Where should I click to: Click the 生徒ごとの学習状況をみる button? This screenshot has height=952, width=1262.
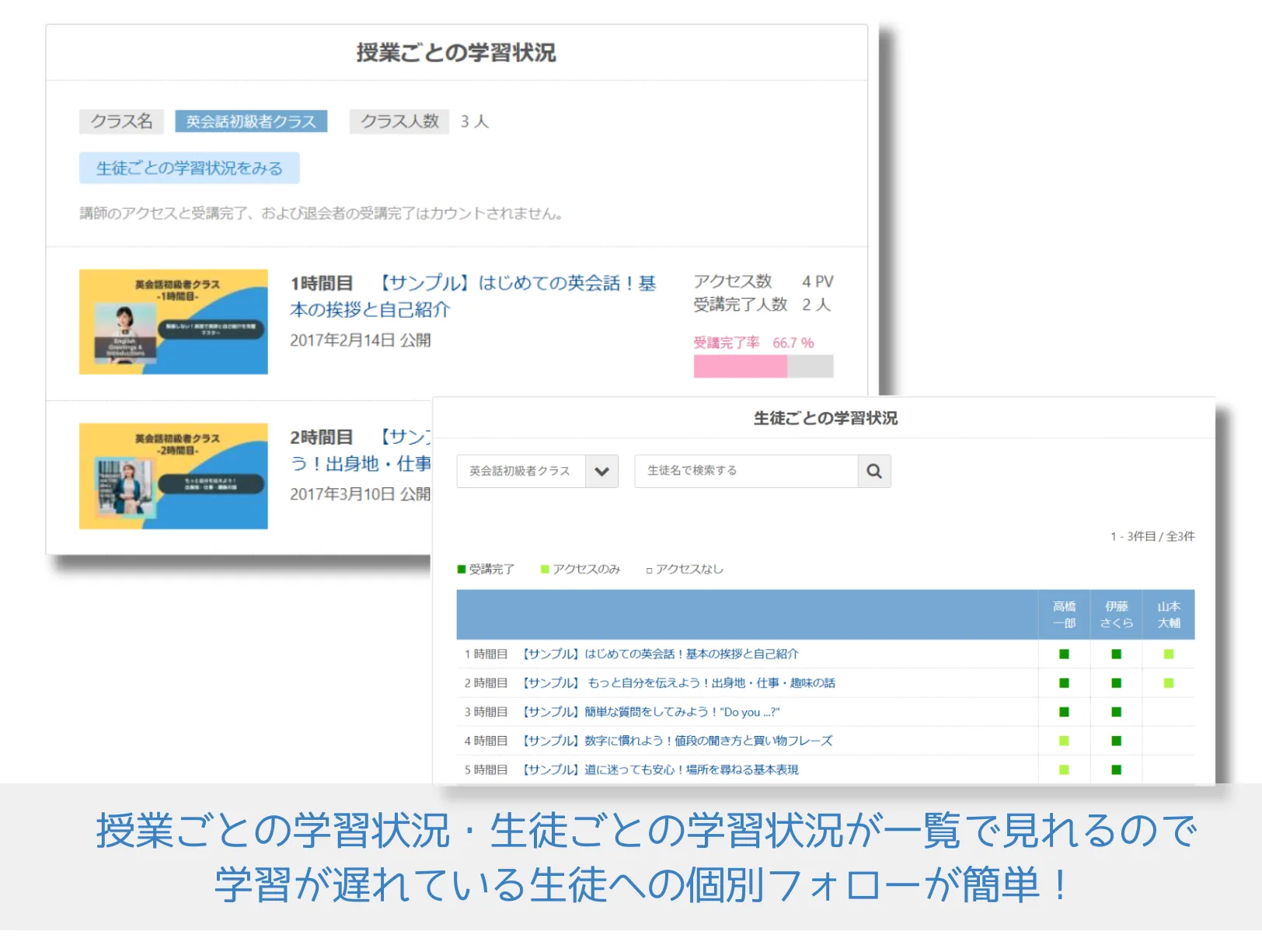pos(189,168)
